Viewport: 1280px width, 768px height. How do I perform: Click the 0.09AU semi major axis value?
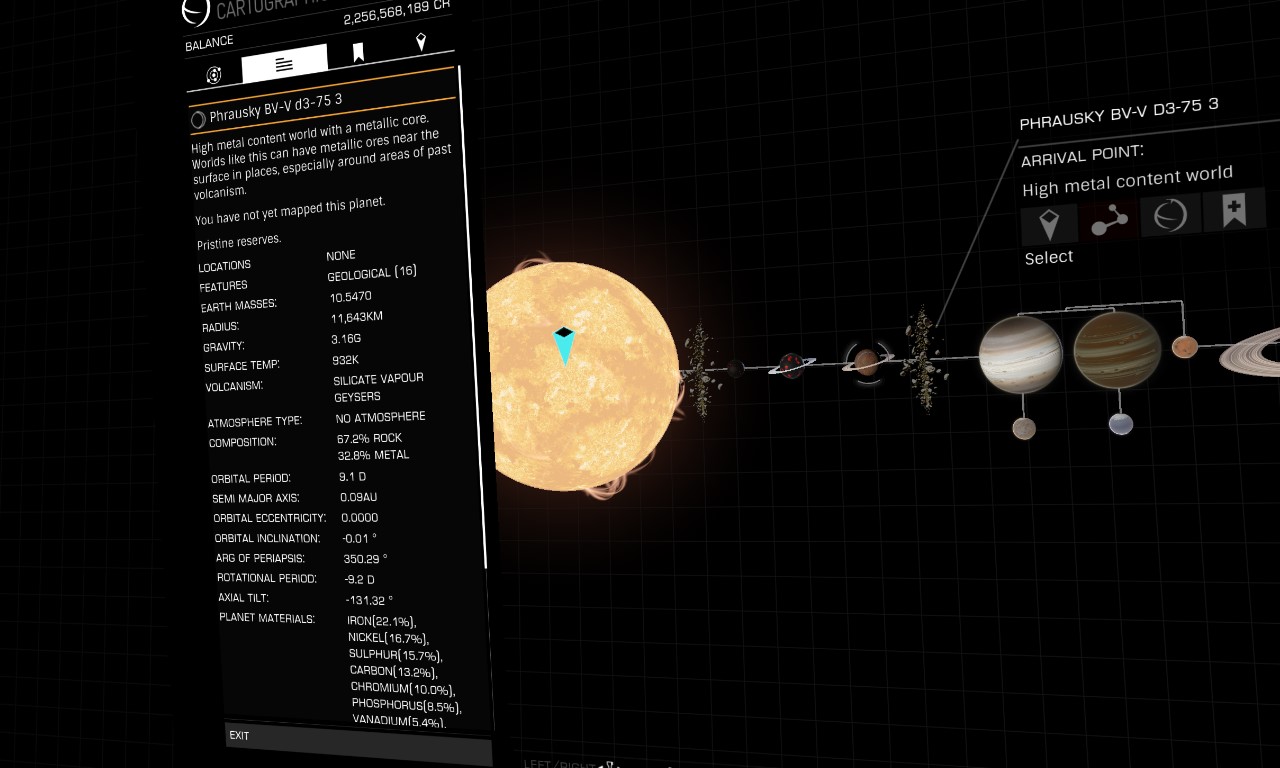point(359,497)
